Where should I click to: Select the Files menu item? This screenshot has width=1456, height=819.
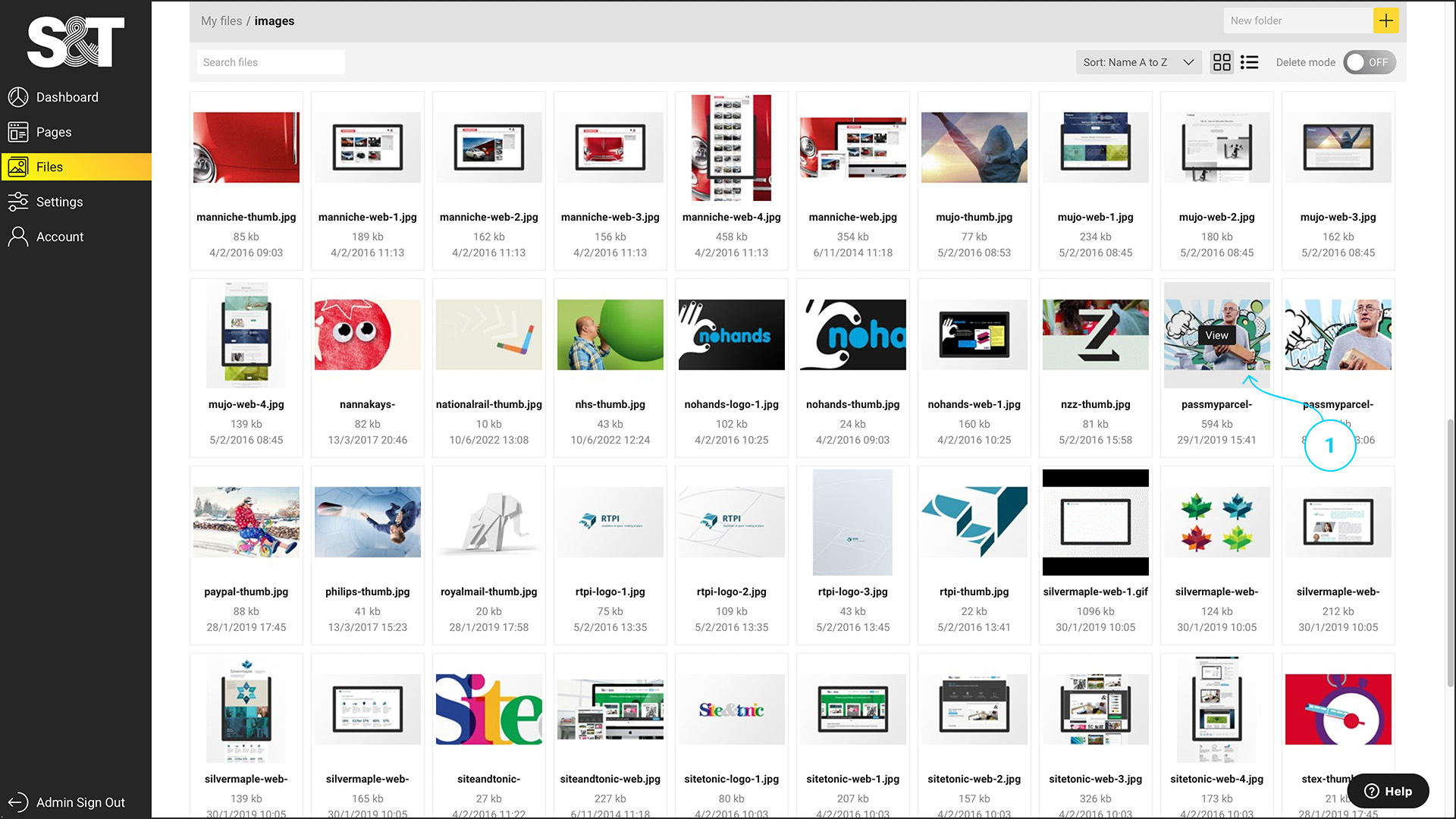pos(50,167)
